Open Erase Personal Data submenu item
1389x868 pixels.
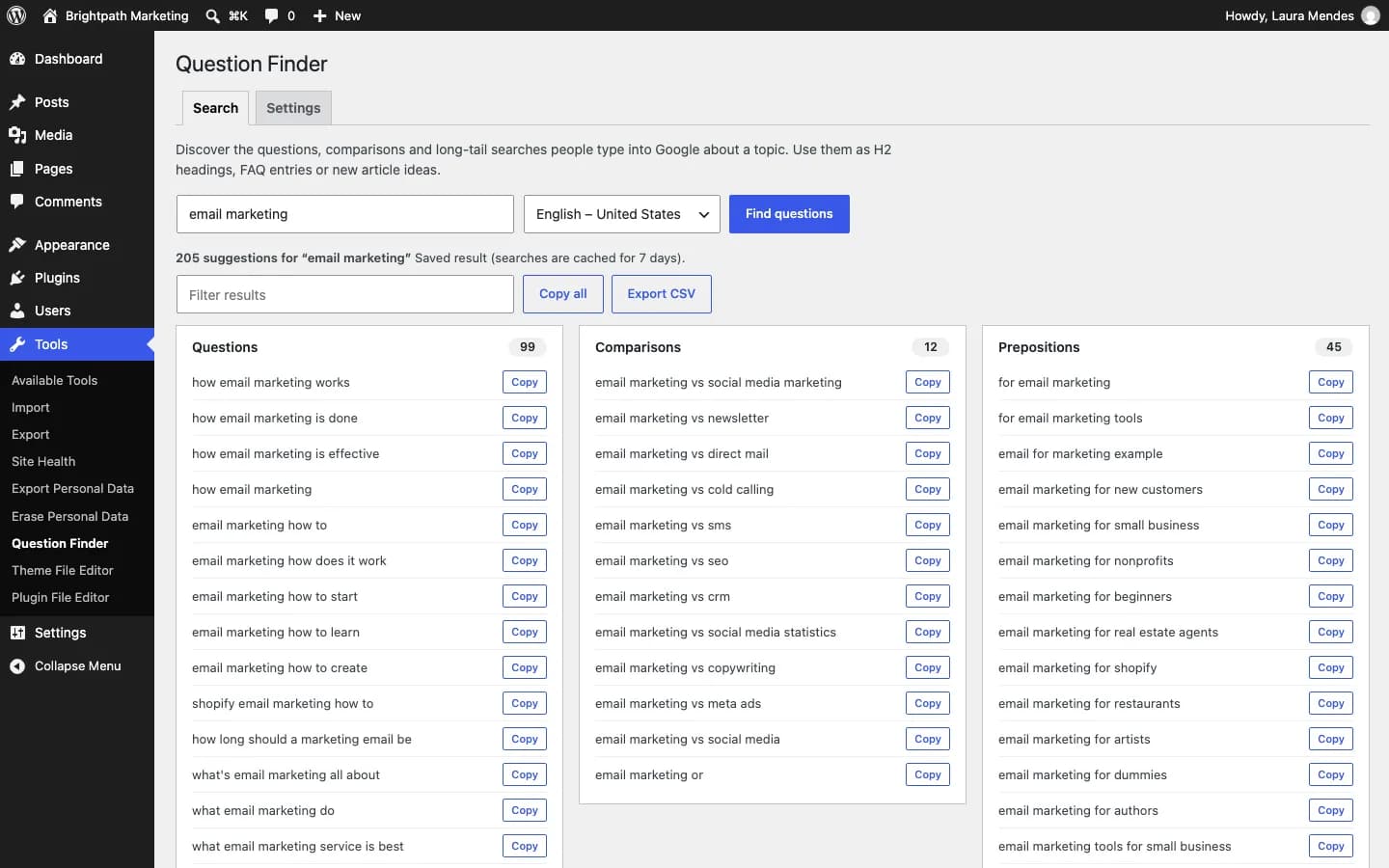point(69,516)
